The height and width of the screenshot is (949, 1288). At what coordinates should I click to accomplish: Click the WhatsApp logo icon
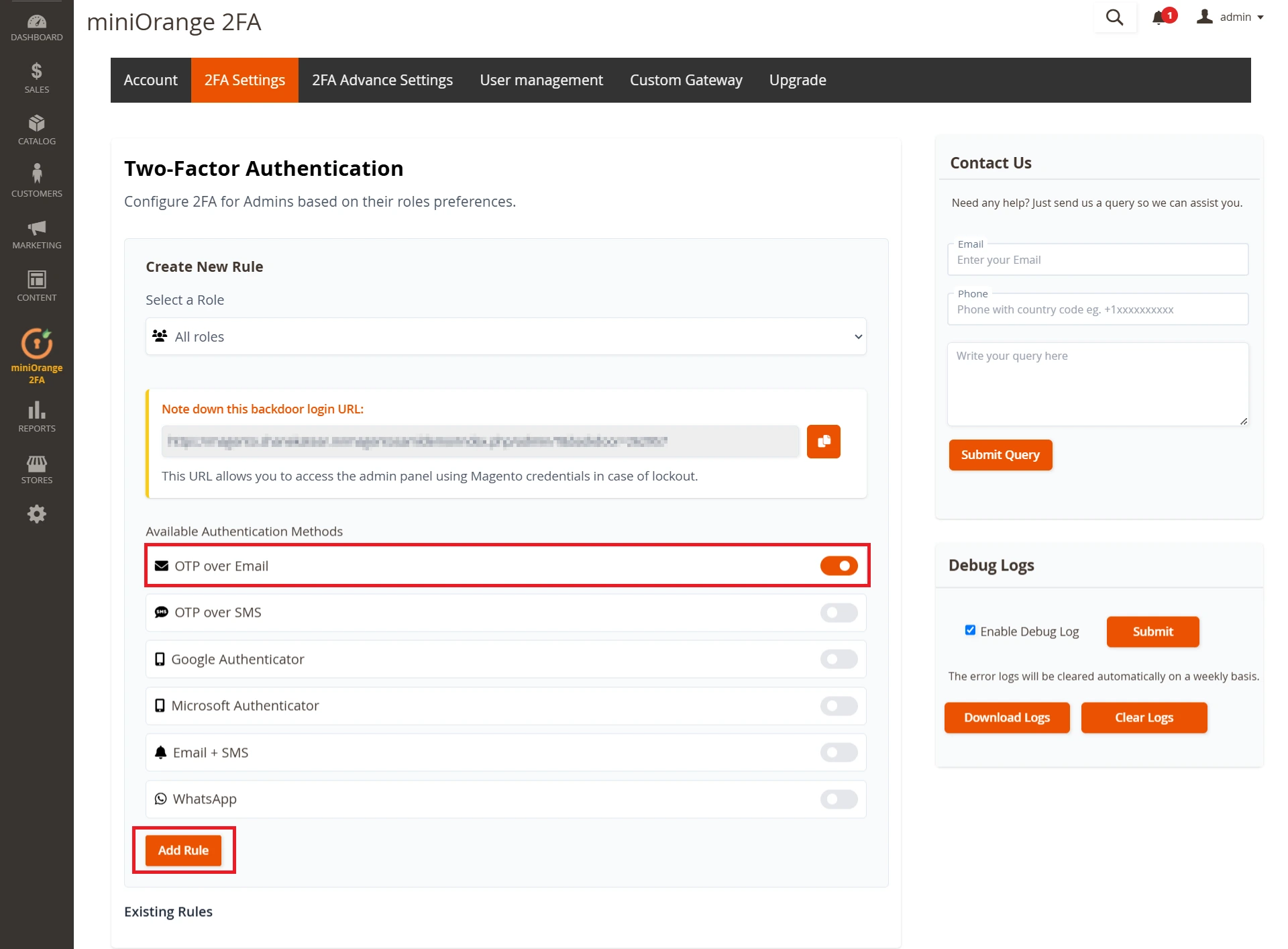point(160,799)
